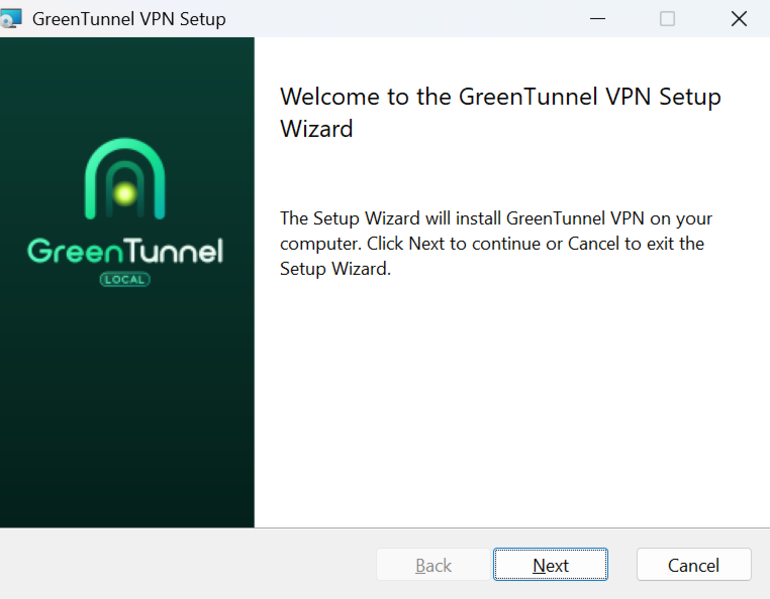
Task: Close the setup wizard window
Action: point(739,19)
